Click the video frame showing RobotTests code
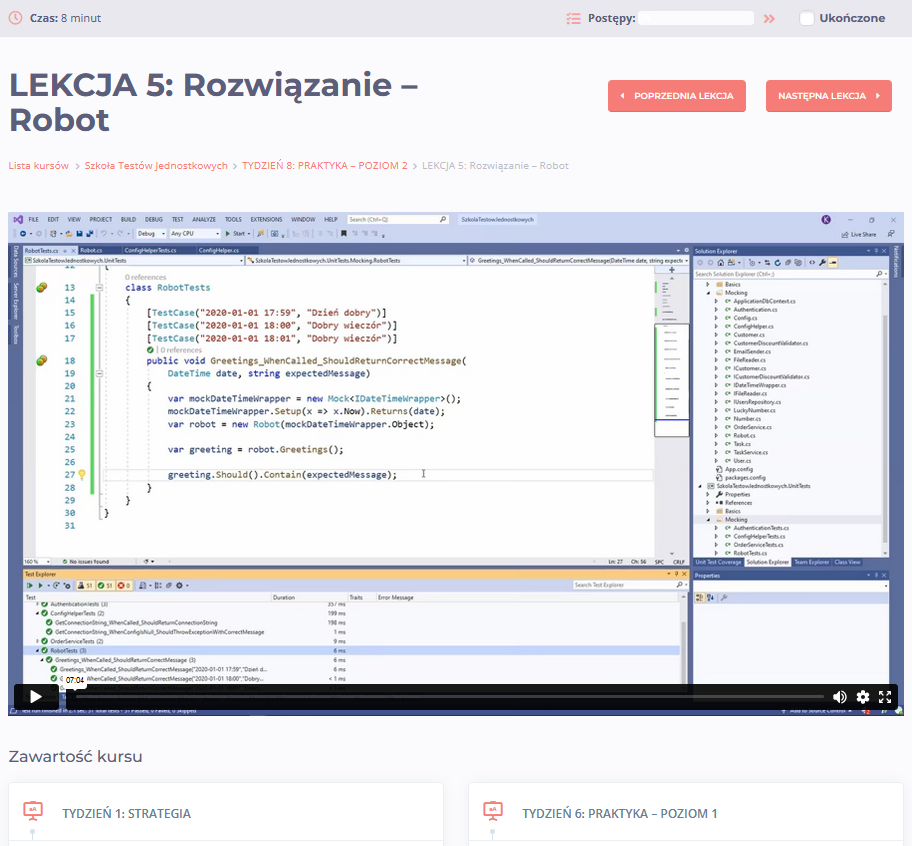The image size is (912, 846). pos(456,448)
